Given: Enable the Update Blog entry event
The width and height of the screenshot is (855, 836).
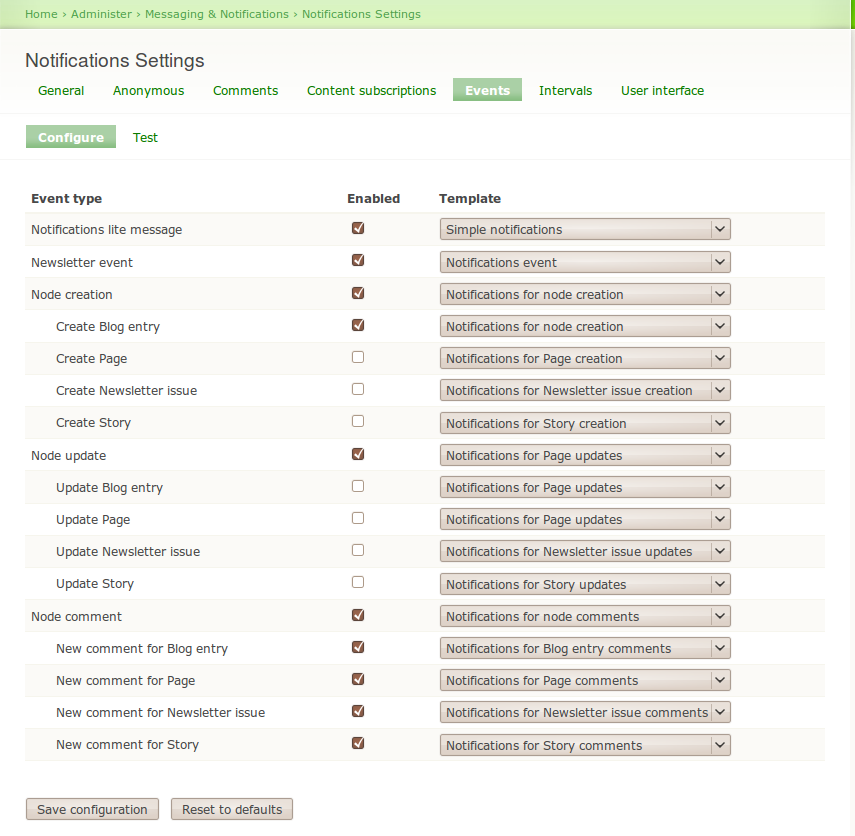Looking at the screenshot, I should [357, 485].
